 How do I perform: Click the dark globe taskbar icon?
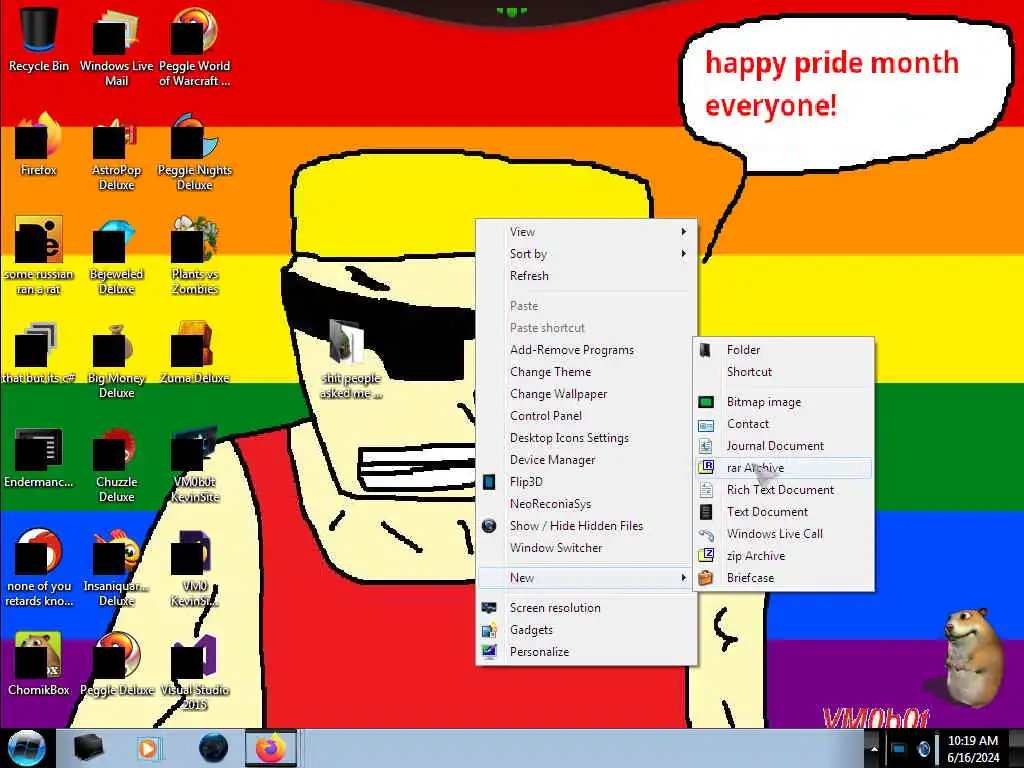(x=214, y=748)
